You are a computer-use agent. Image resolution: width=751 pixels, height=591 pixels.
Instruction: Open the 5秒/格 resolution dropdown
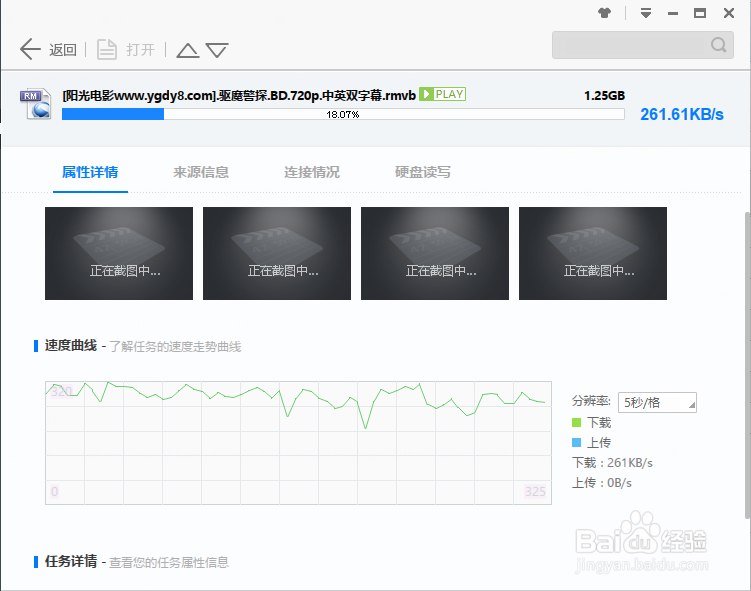pos(657,402)
